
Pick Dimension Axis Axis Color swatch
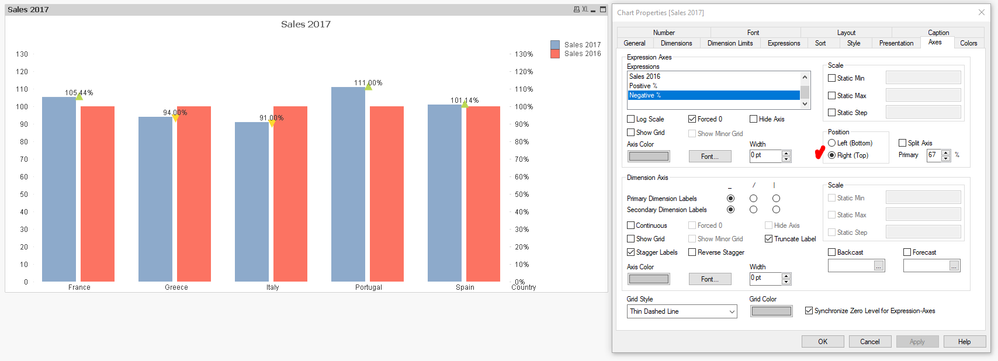[x=649, y=279]
